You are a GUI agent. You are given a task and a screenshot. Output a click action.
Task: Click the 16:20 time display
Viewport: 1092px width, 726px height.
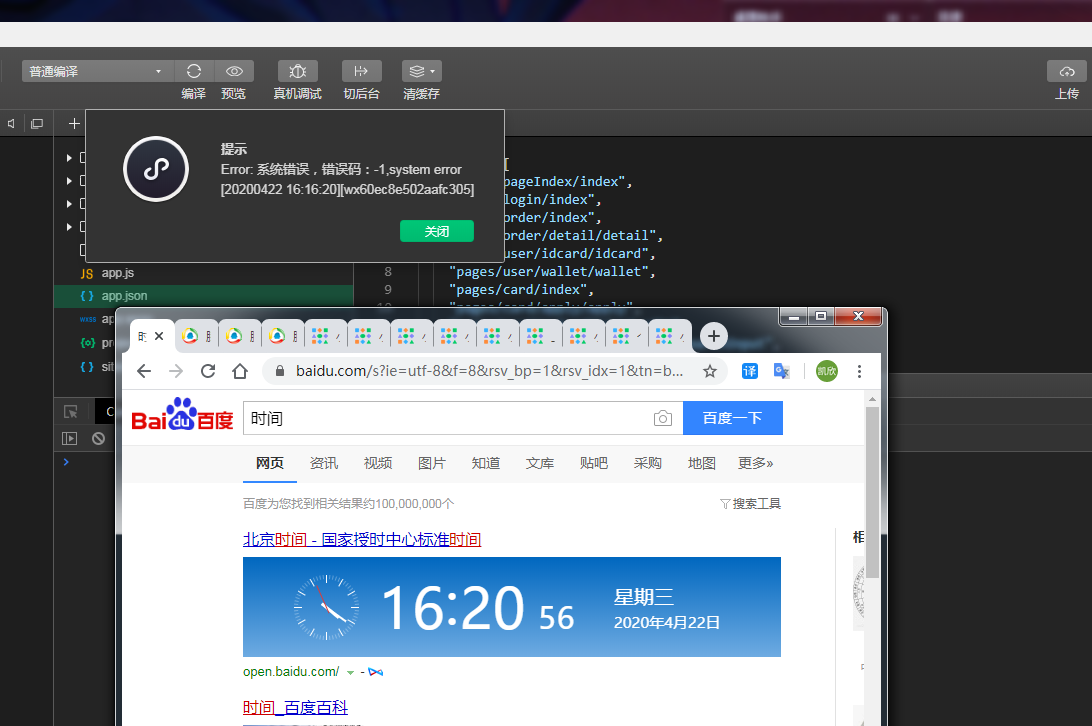pos(453,608)
